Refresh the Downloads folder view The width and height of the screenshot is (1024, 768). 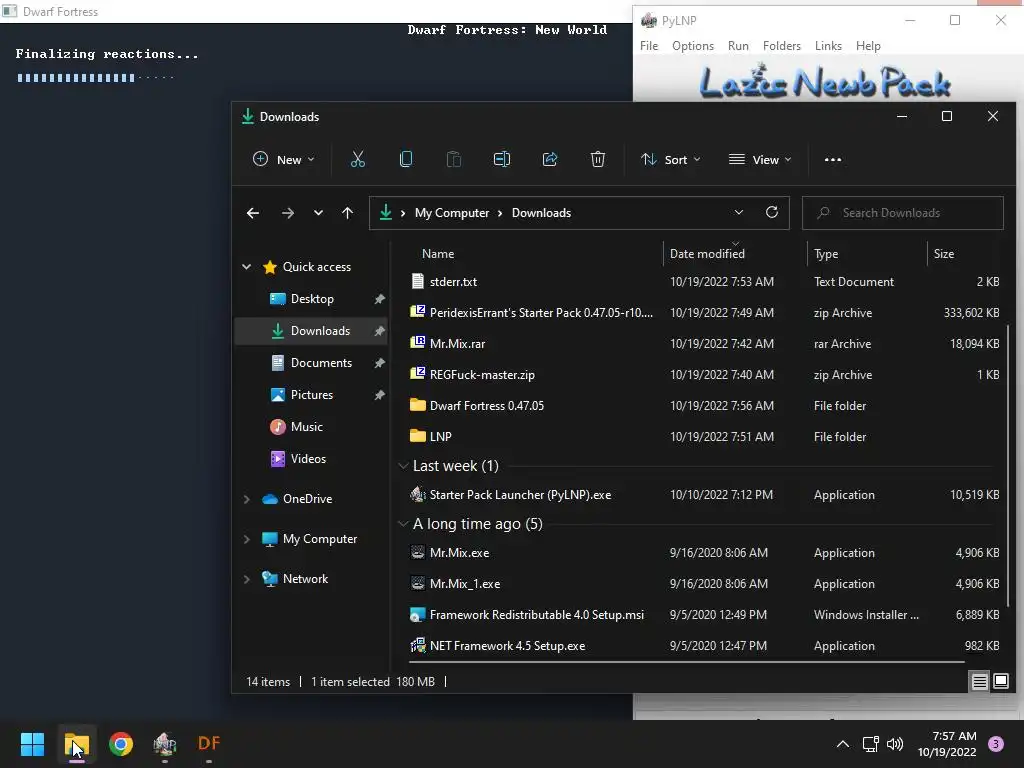tap(772, 212)
